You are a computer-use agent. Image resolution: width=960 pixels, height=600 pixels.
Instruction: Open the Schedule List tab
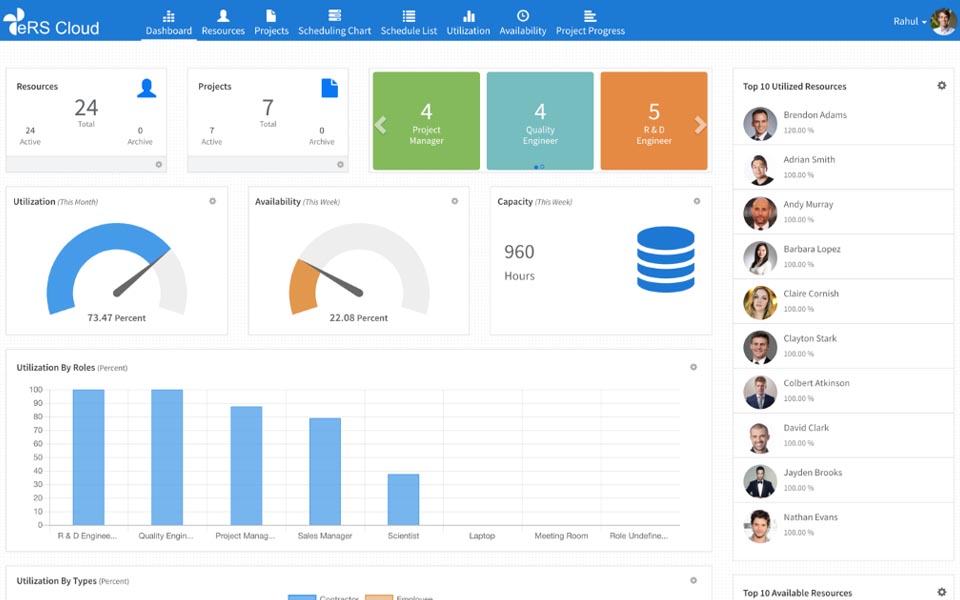pos(408,23)
